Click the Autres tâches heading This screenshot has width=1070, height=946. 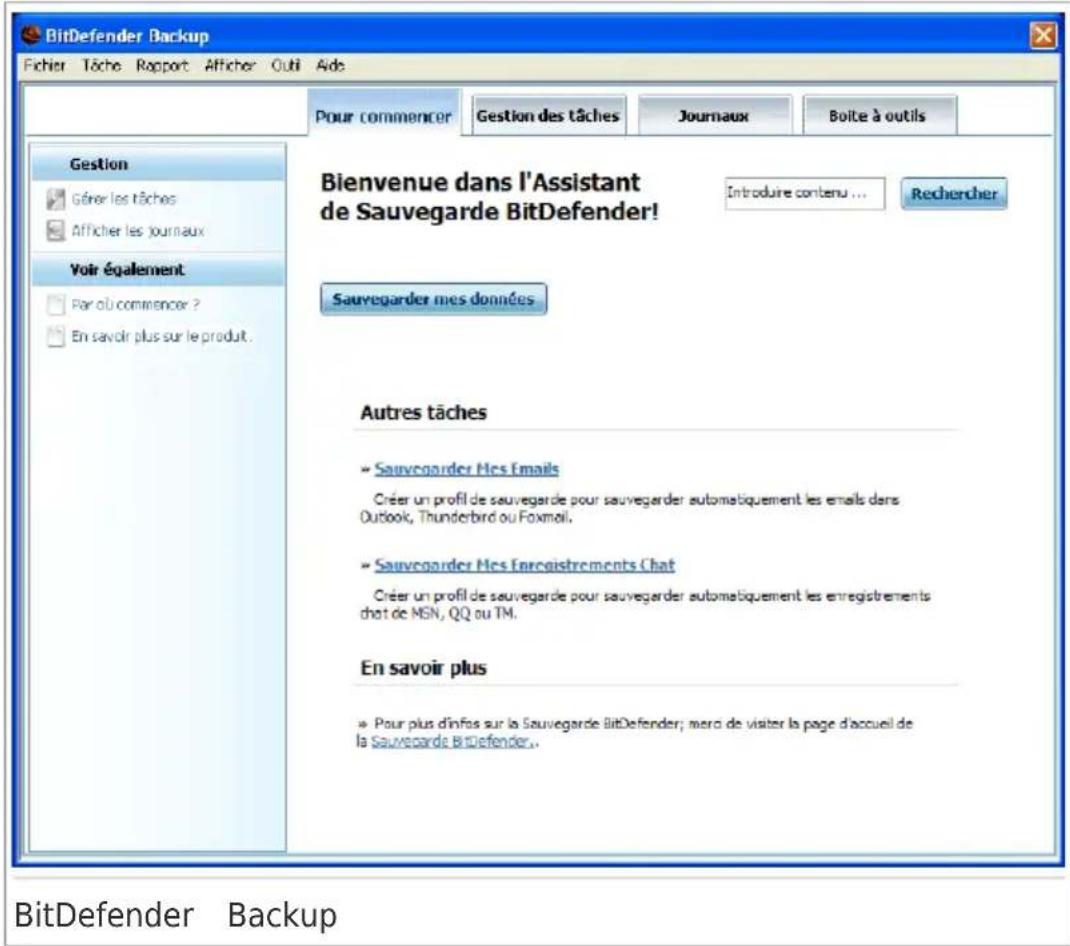(x=424, y=412)
